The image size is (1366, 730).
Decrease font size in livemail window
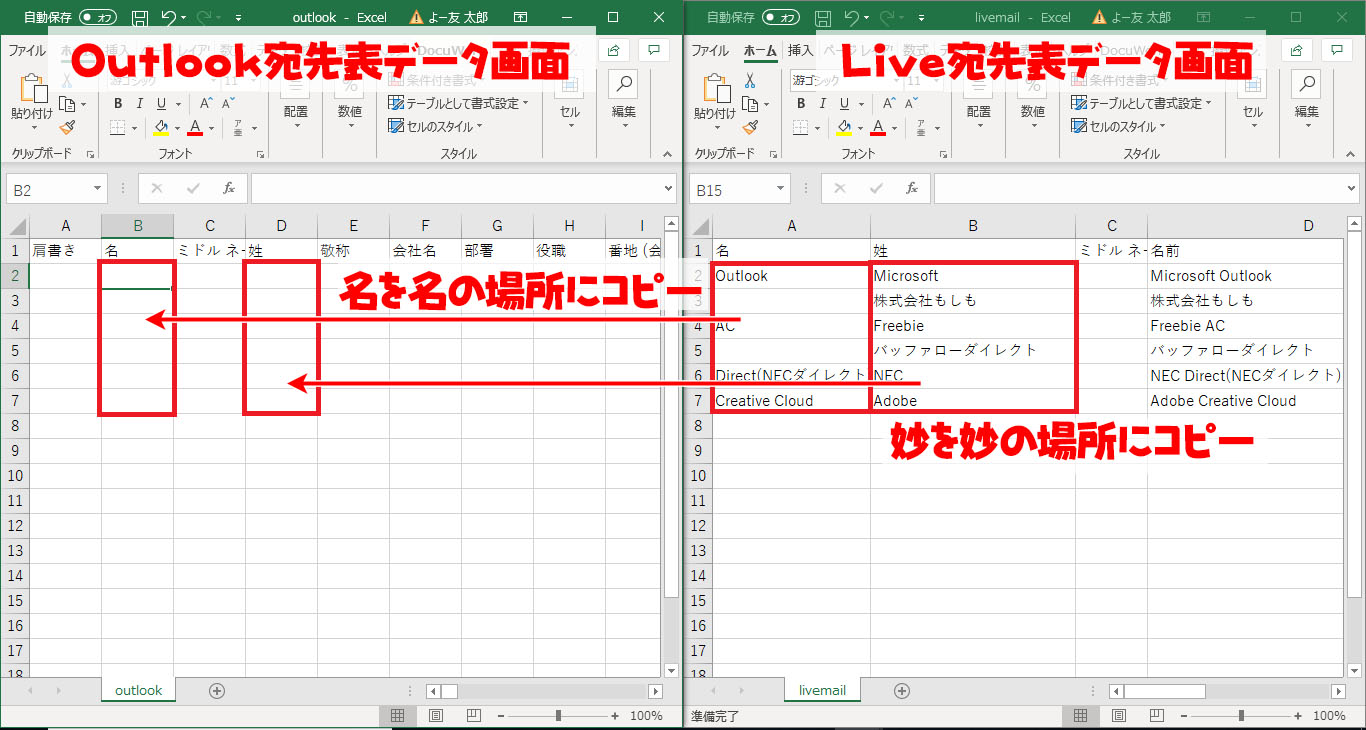point(911,104)
